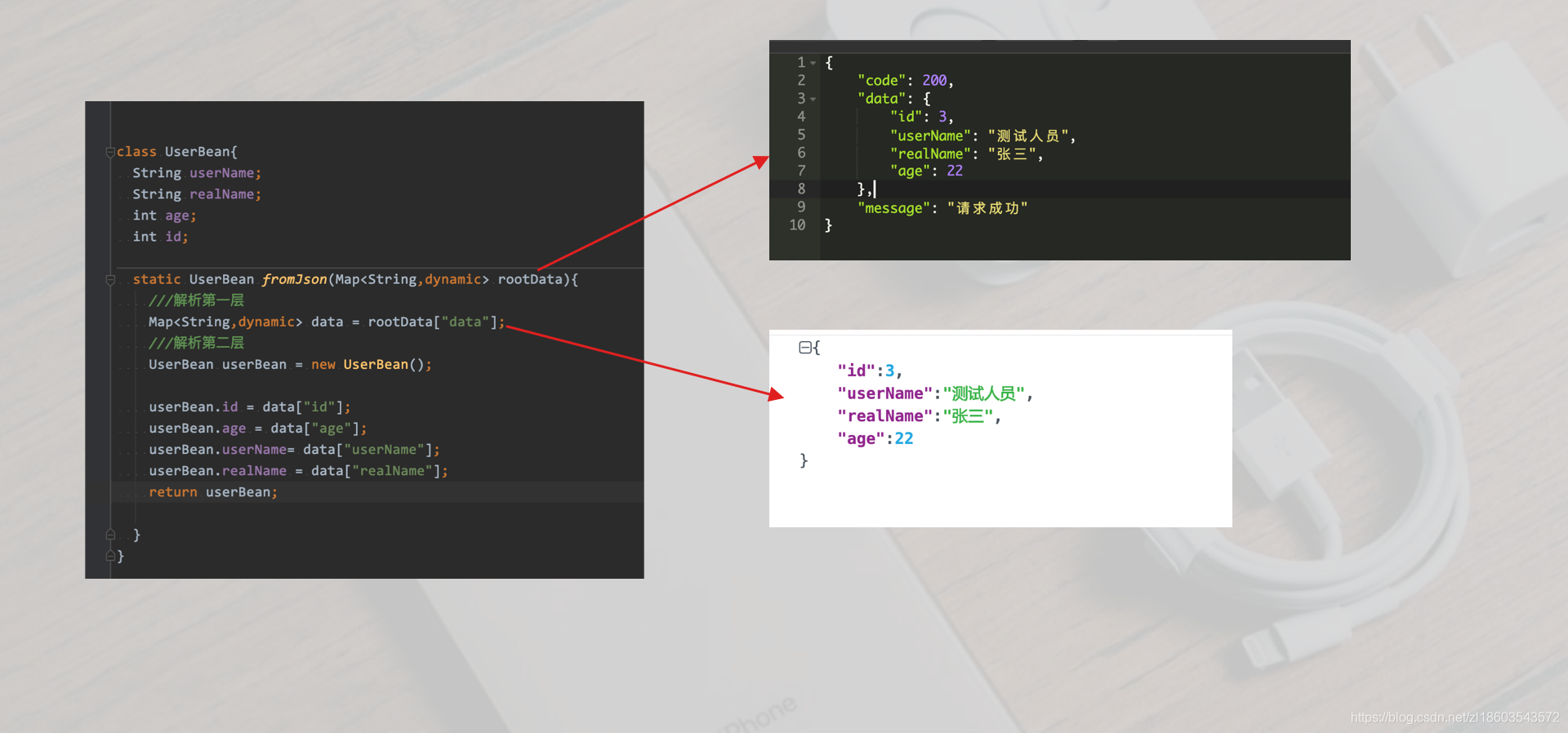This screenshot has width=1568, height=733.
Task: Click line number 8 in the JSON editor gutter
Action: coord(801,189)
